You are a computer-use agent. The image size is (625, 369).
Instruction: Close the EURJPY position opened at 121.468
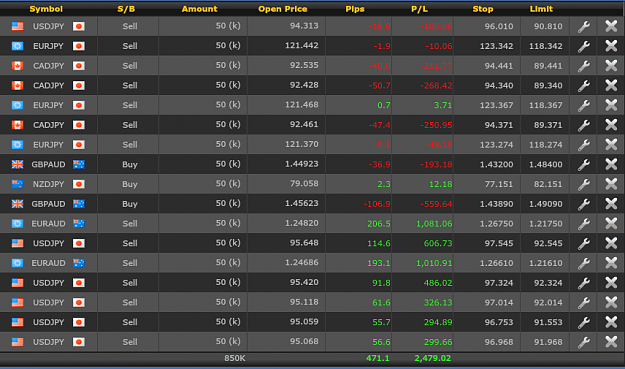611,105
